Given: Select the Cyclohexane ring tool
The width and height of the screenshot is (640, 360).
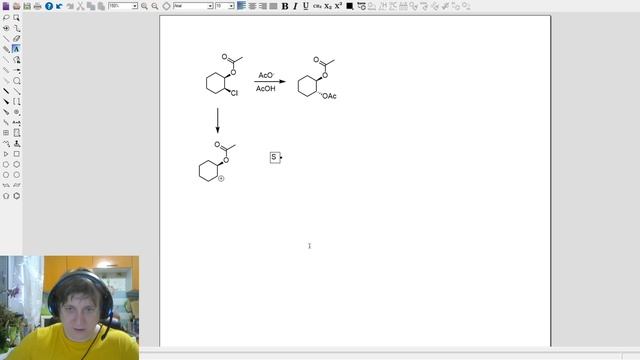Looking at the screenshot, I should click(16, 164).
